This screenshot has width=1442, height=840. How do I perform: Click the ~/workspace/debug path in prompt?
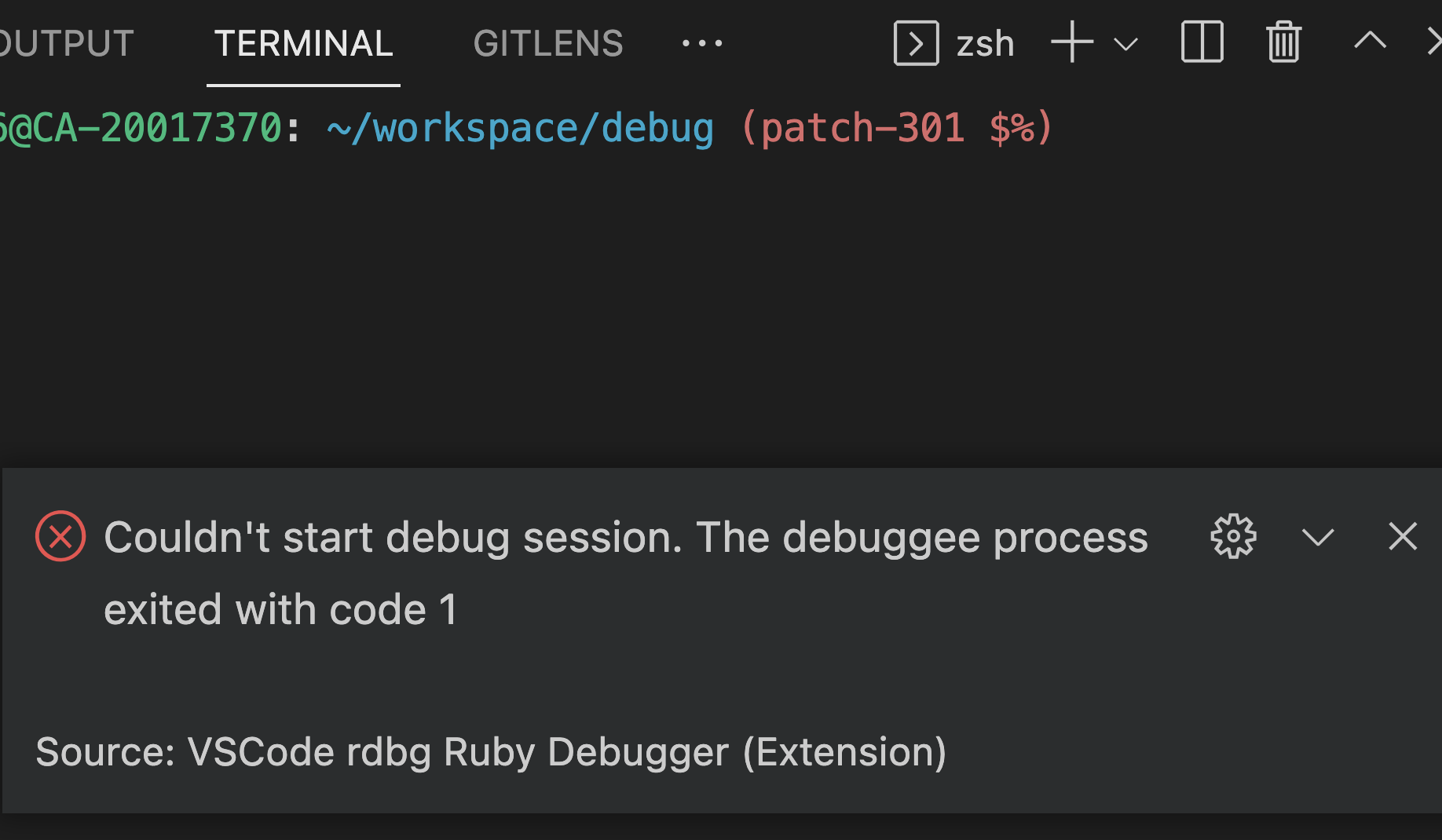(x=520, y=128)
